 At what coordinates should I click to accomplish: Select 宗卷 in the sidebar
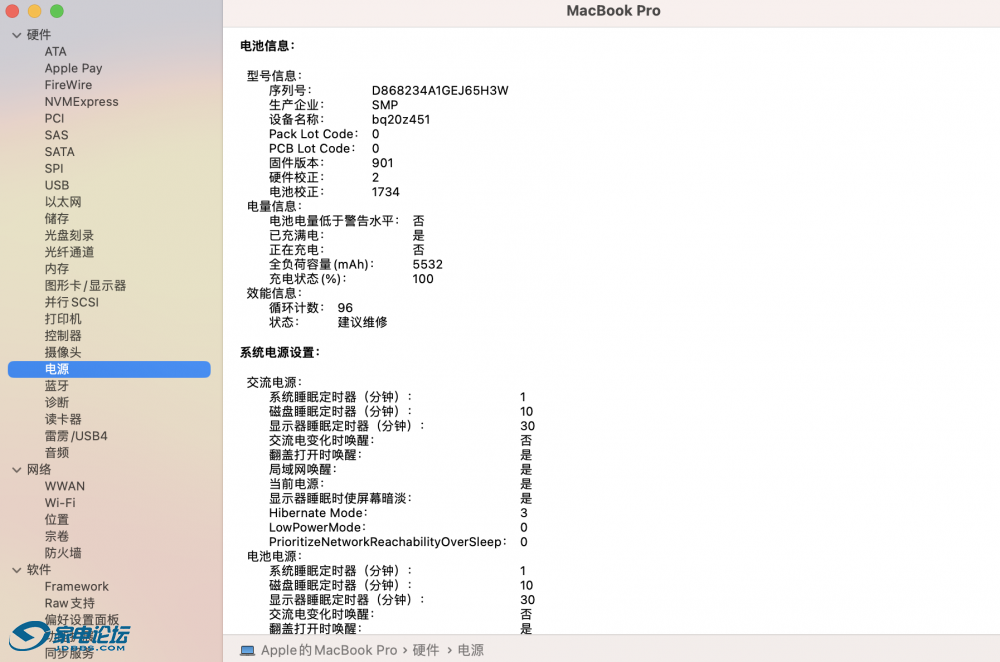[57, 536]
